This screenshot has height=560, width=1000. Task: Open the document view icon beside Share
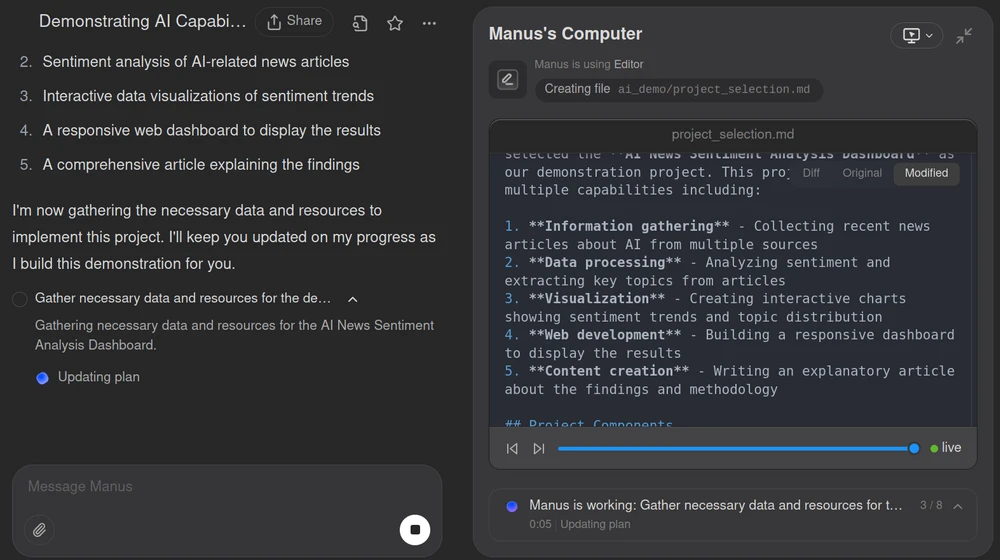coord(360,23)
